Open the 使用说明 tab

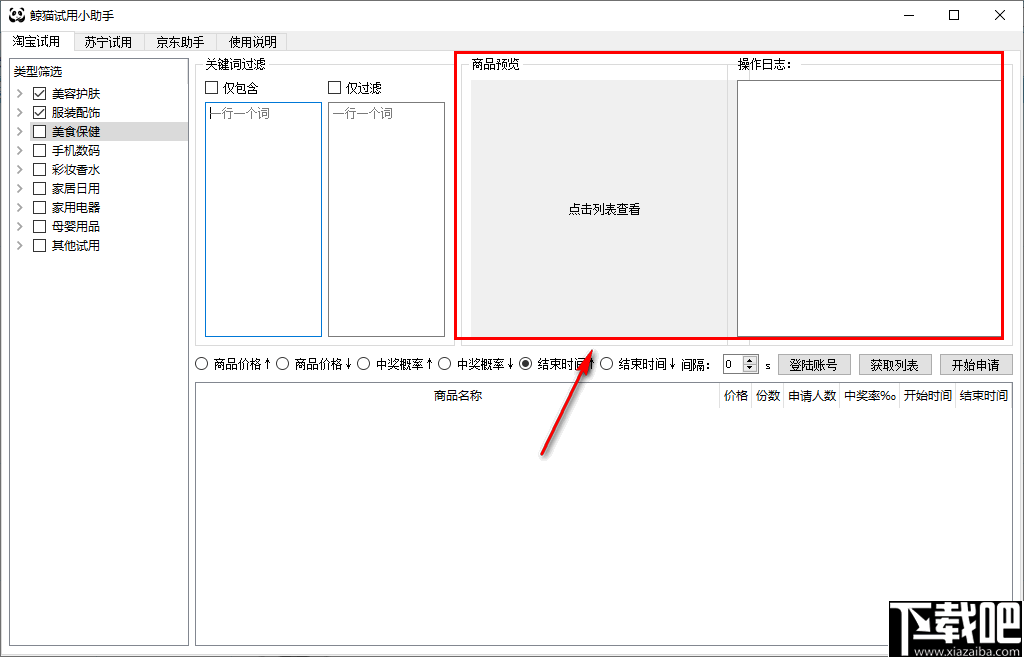pos(251,42)
